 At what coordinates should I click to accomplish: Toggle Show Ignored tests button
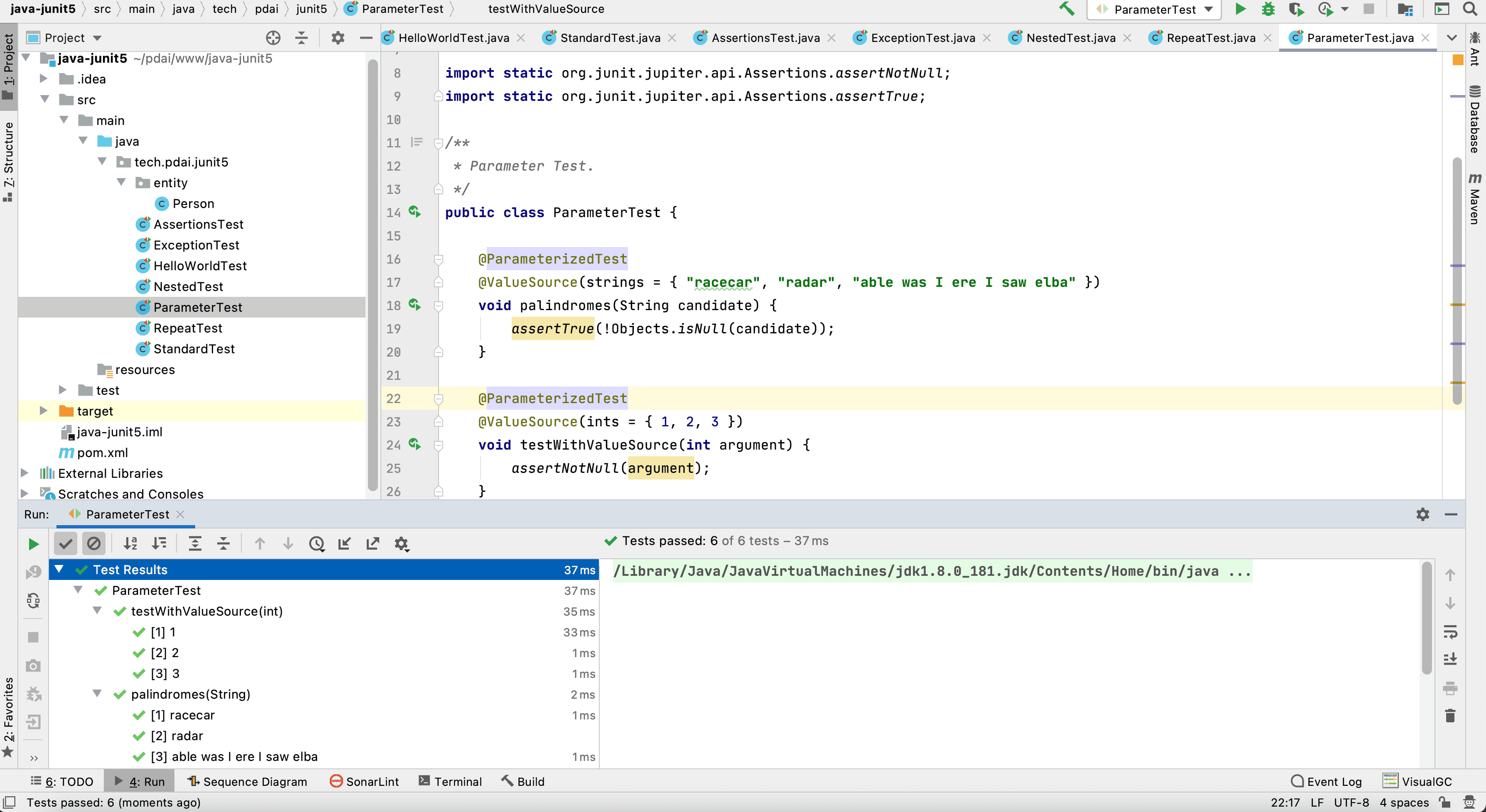click(93, 543)
